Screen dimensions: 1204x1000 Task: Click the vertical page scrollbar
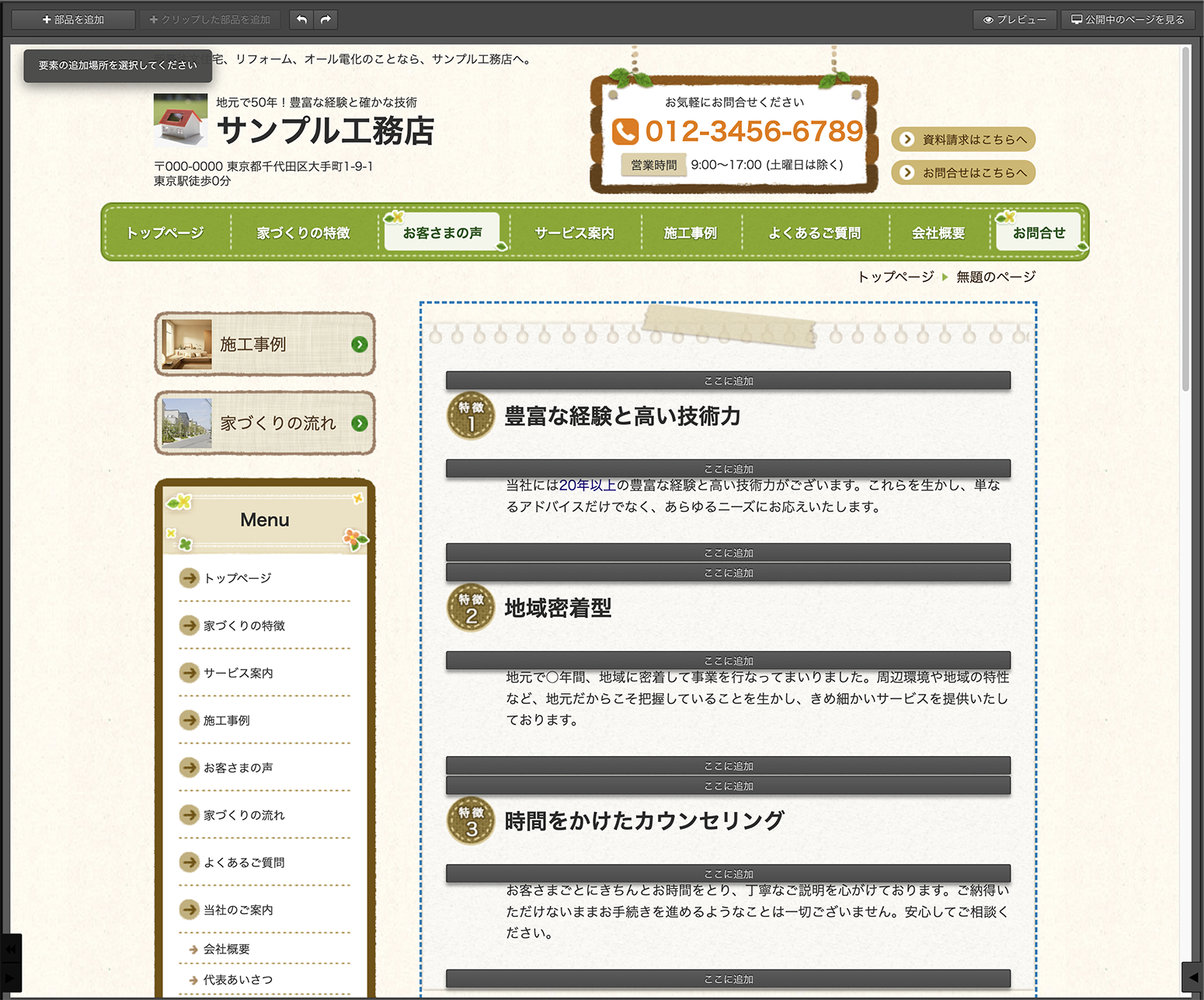point(1185,218)
